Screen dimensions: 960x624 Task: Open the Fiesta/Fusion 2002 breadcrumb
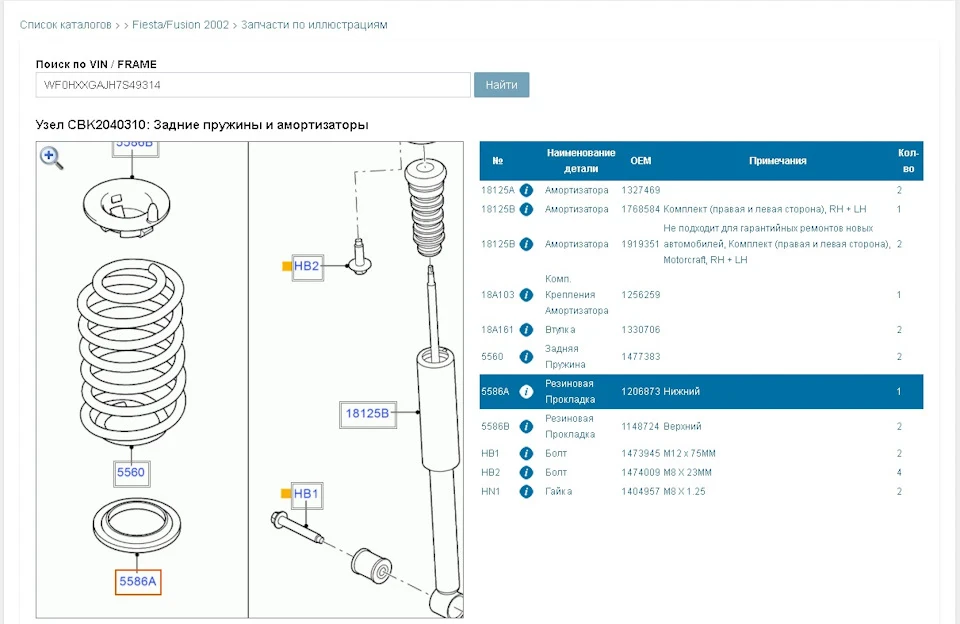coord(181,25)
